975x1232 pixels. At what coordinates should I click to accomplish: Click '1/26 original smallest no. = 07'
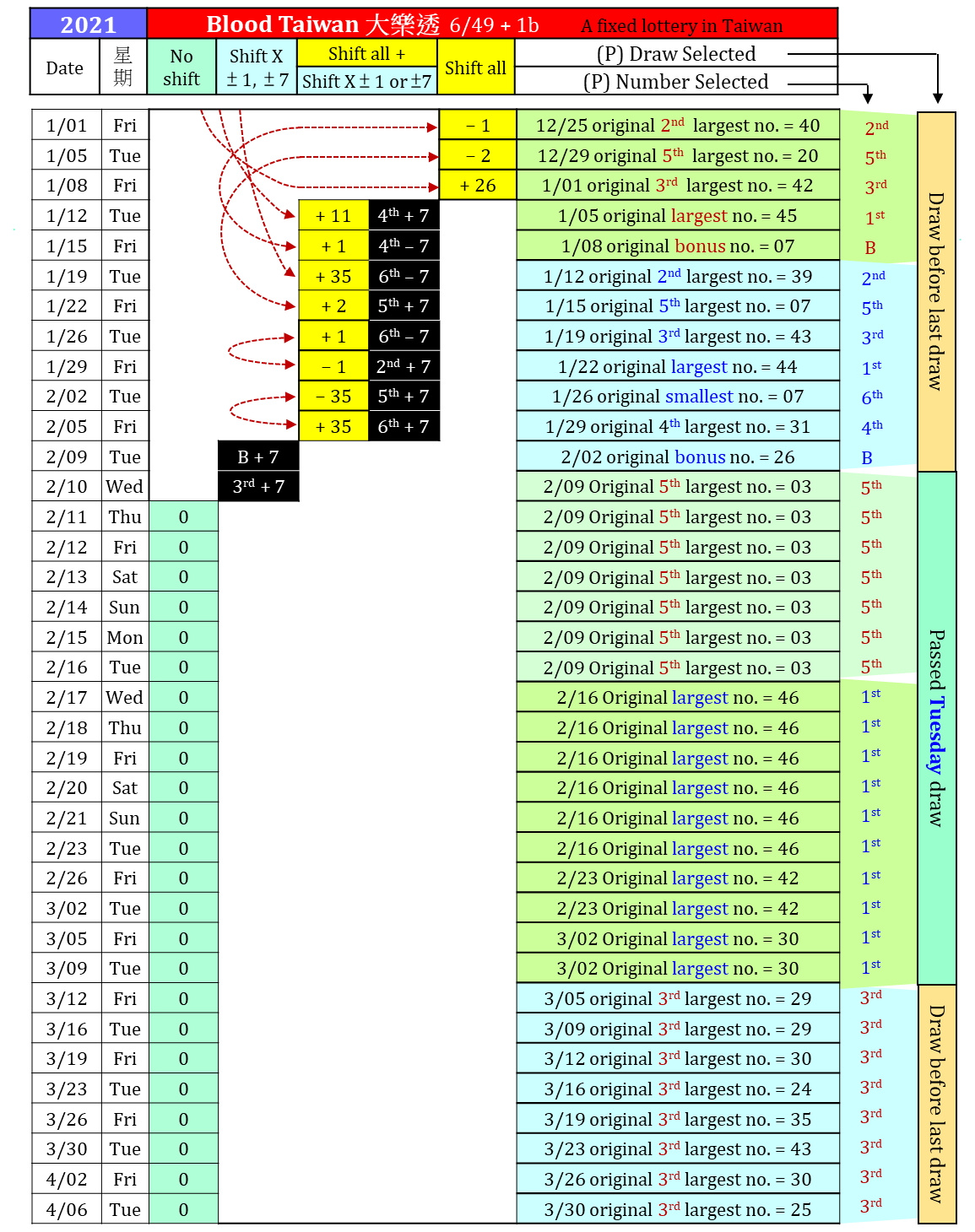click(x=678, y=396)
